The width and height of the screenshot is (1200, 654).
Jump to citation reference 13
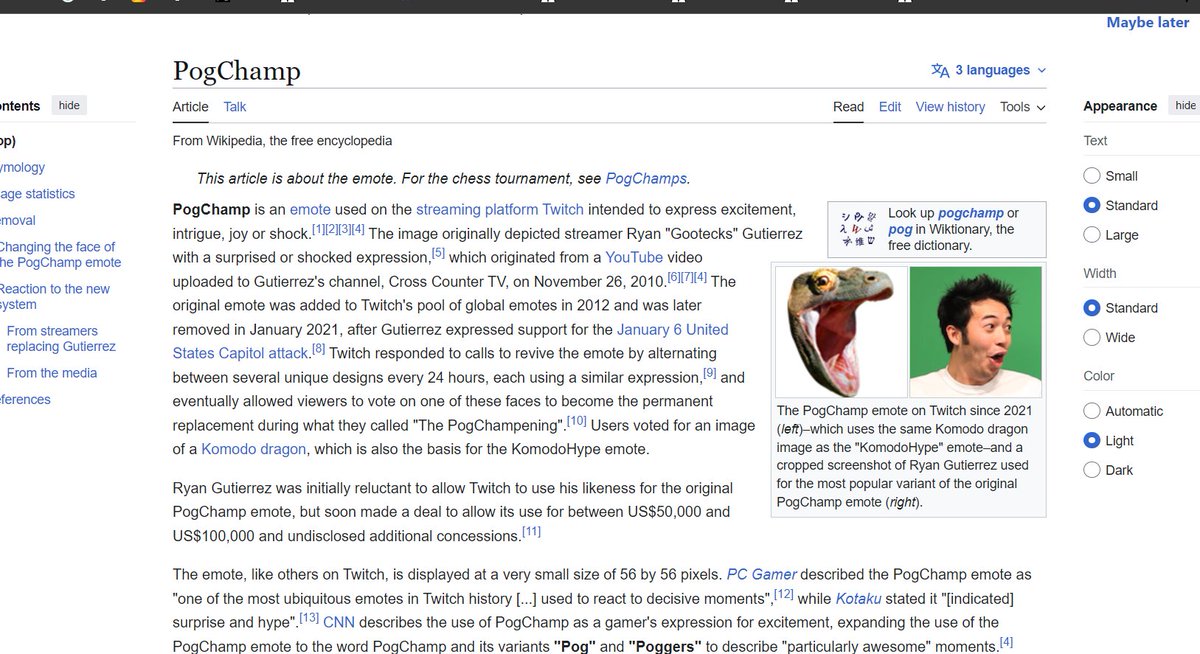point(309,618)
